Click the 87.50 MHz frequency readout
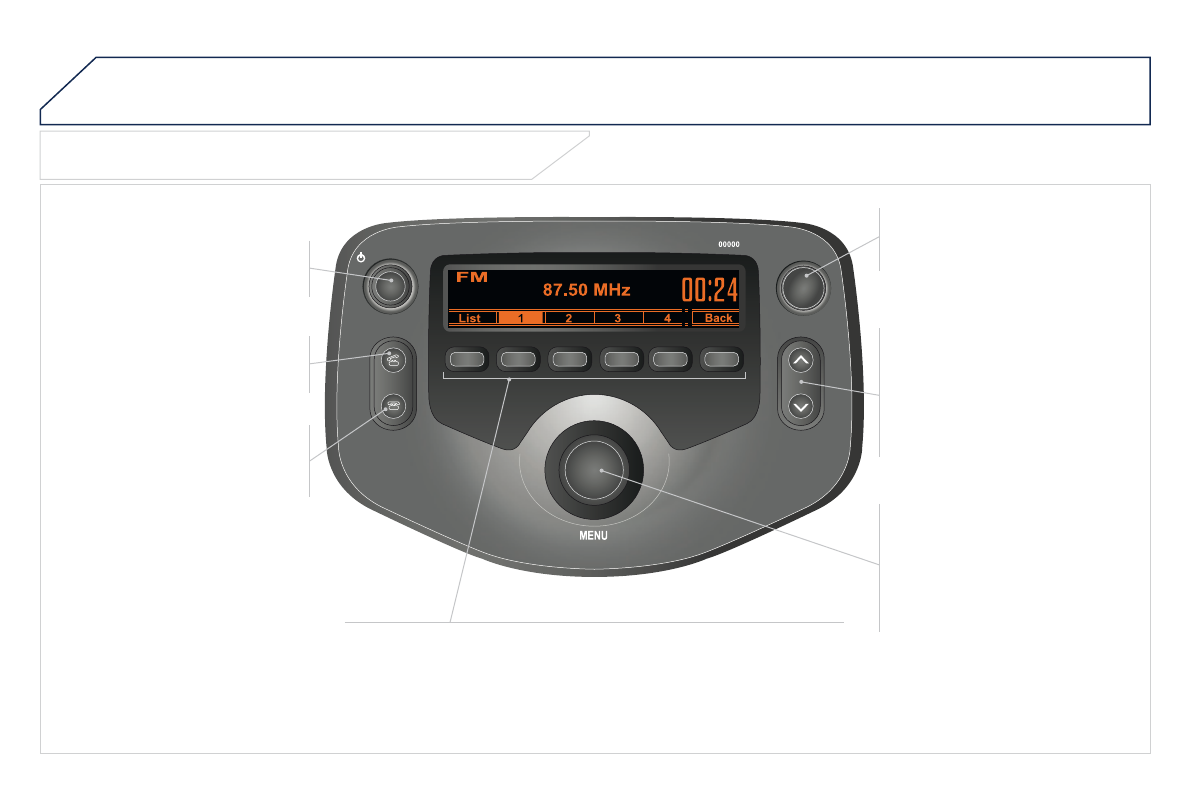The width and height of the screenshot is (1191, 794). pyautogui.click(x=586, y=289)
